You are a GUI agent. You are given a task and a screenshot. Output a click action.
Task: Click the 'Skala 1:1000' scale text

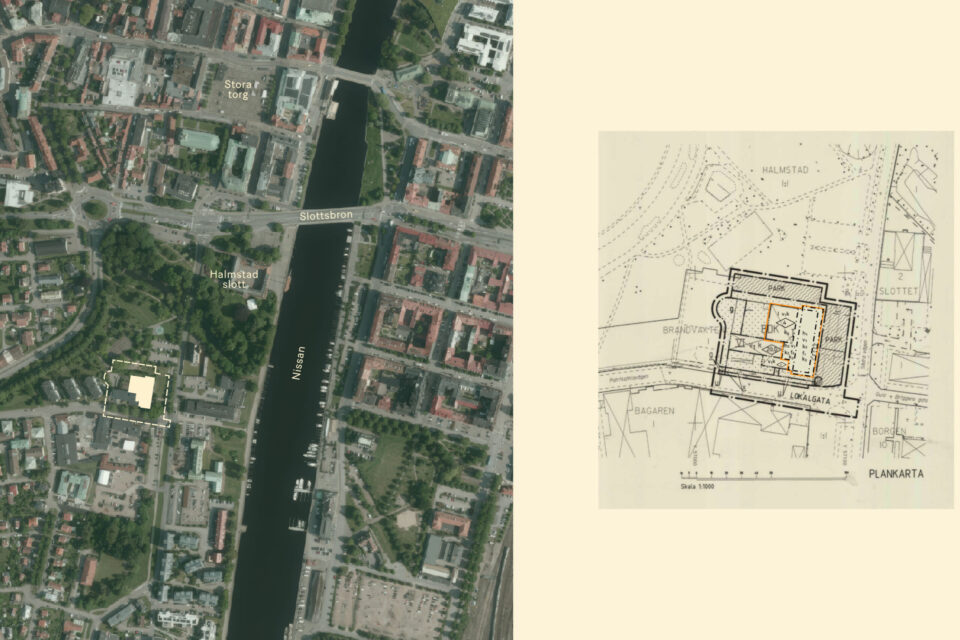pos(697,486)
